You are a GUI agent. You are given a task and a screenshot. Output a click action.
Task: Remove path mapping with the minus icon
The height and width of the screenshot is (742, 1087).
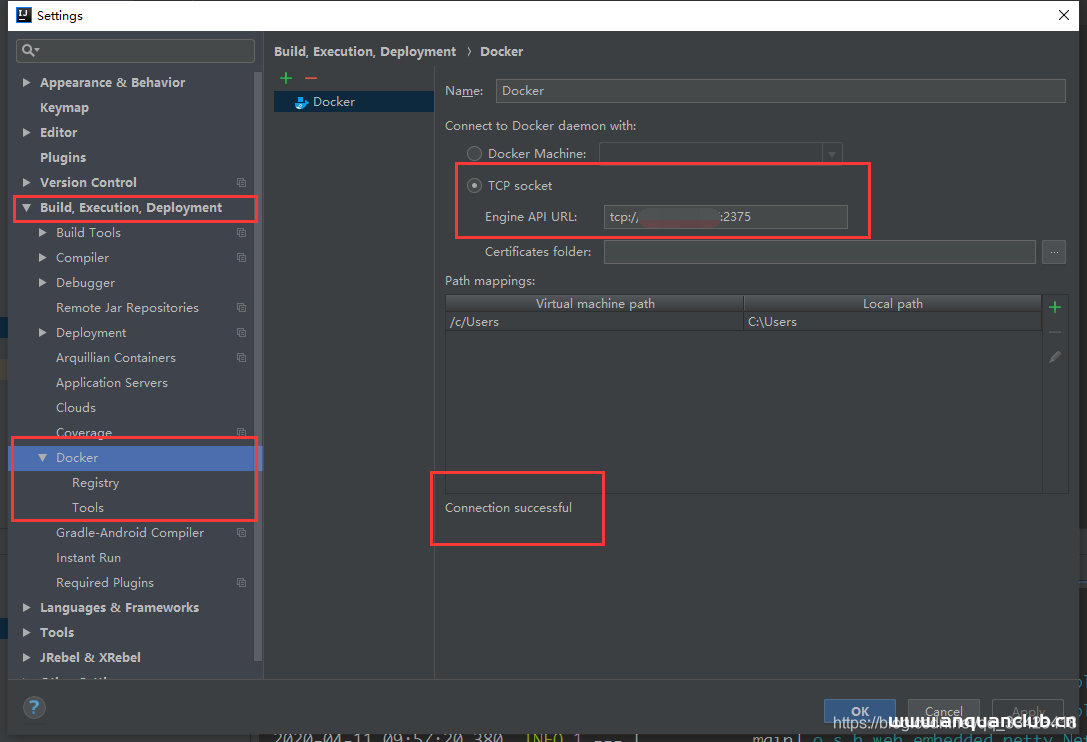coord(1055,332)
